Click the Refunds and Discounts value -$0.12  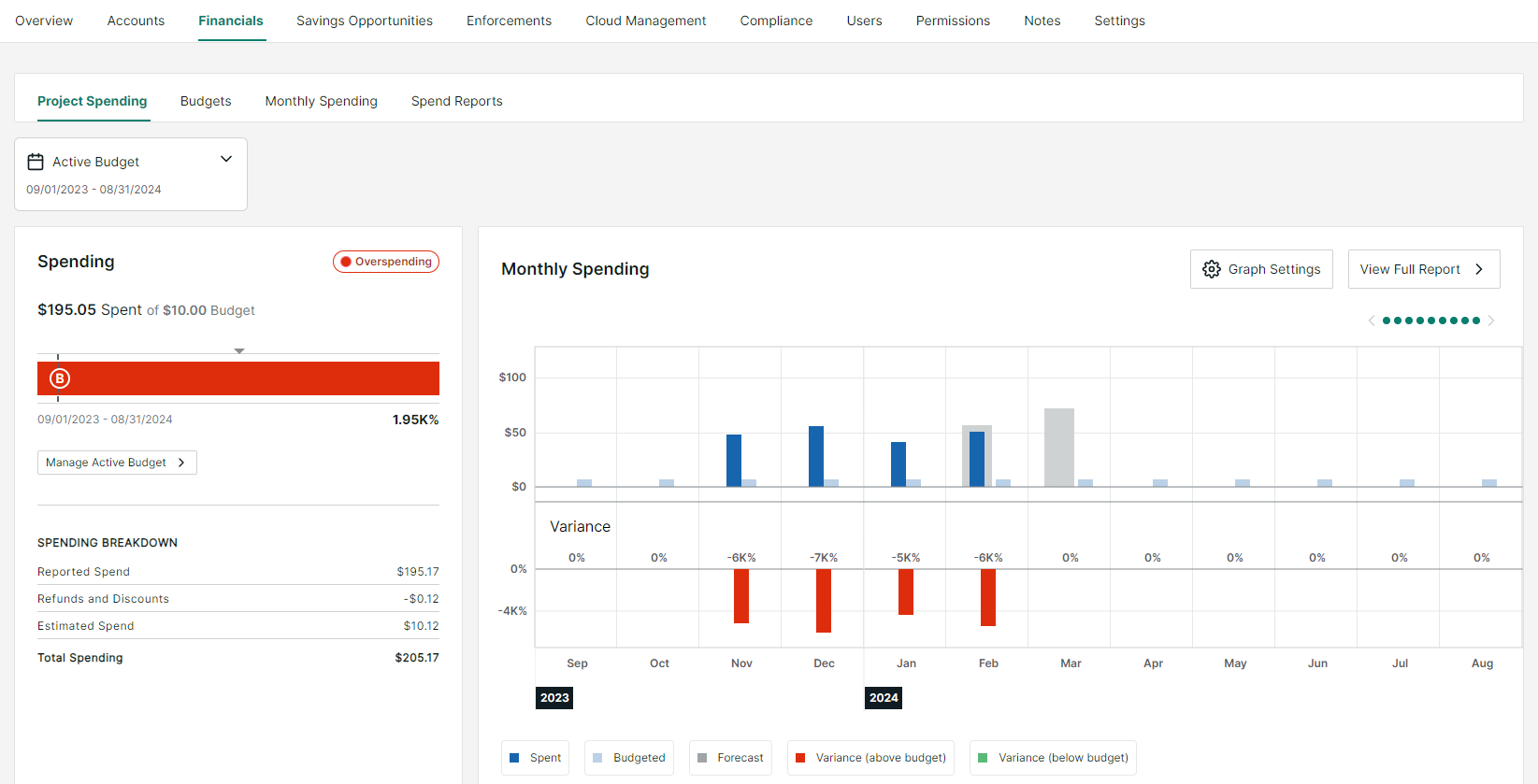click(x=421, y=599)
